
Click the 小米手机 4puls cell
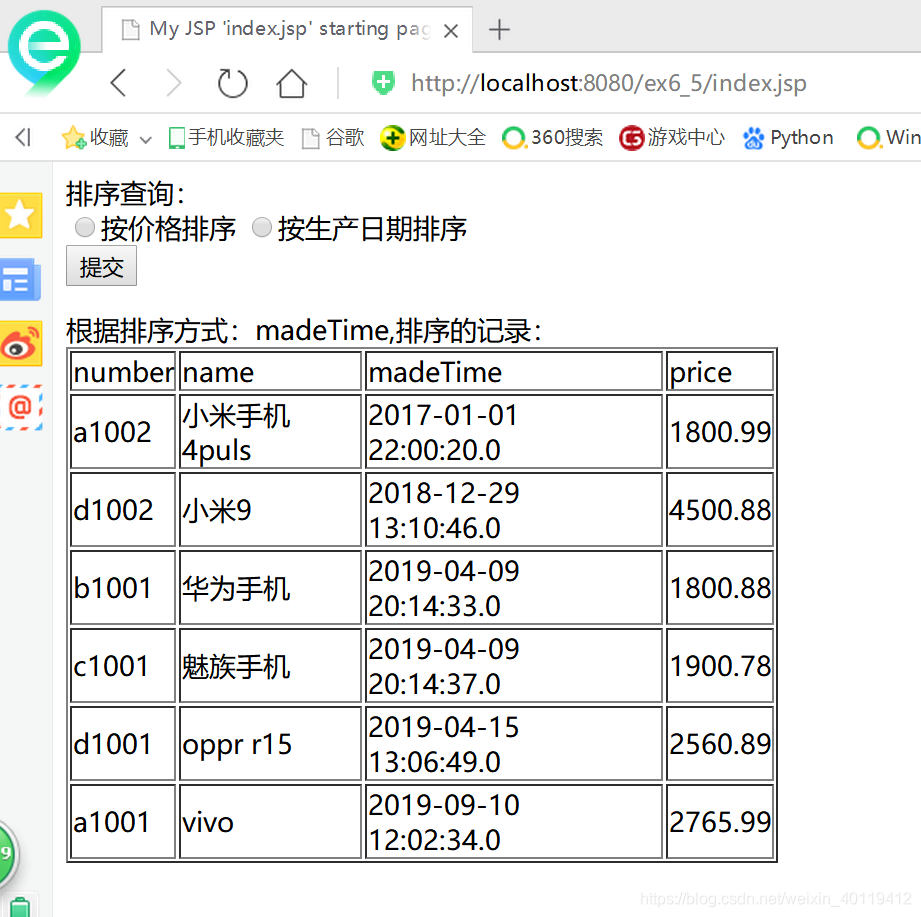point(270,432)
